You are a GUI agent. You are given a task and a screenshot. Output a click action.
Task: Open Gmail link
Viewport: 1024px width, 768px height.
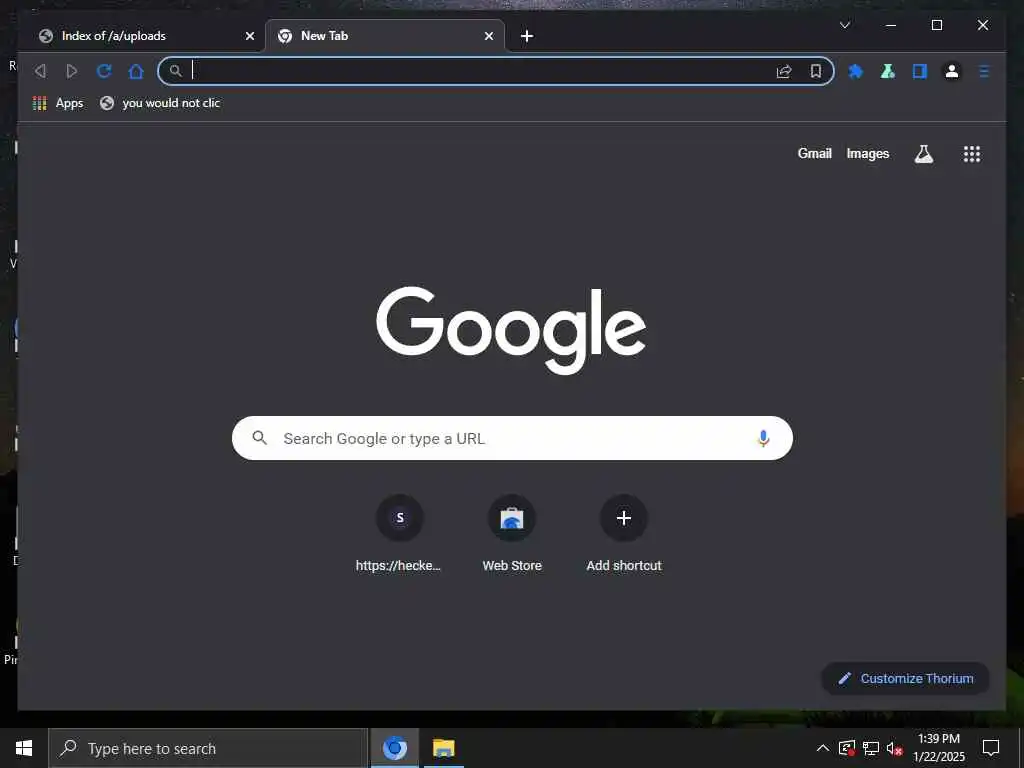(814, 153)
